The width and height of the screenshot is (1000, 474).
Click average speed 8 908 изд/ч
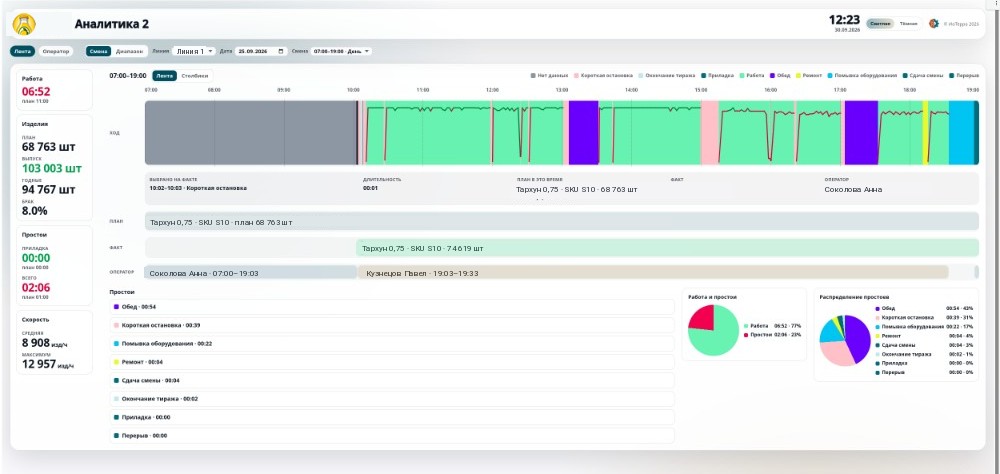pyautogui.click(x=45, y=343)
